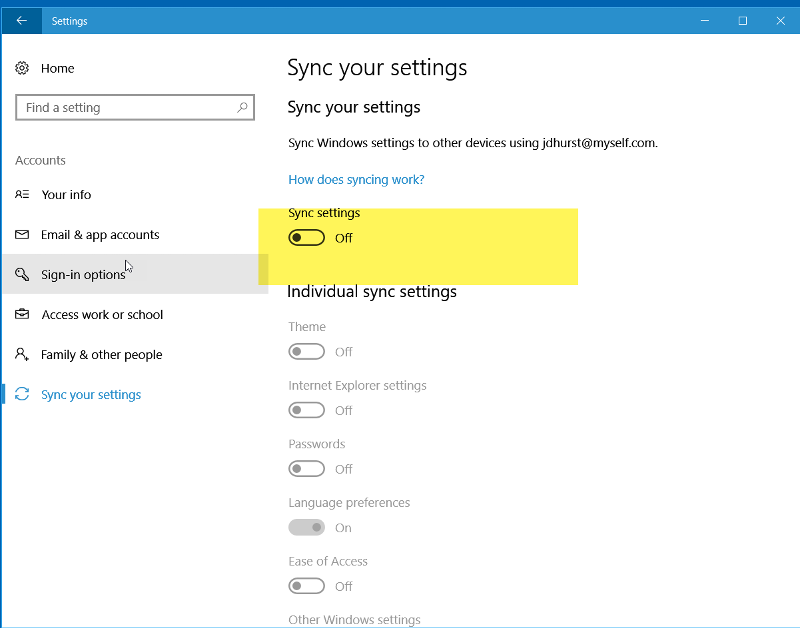The width and height of the screenshot is (800, 628).
Task: Click inside the Find a setting box
Action: pos(120,107)
